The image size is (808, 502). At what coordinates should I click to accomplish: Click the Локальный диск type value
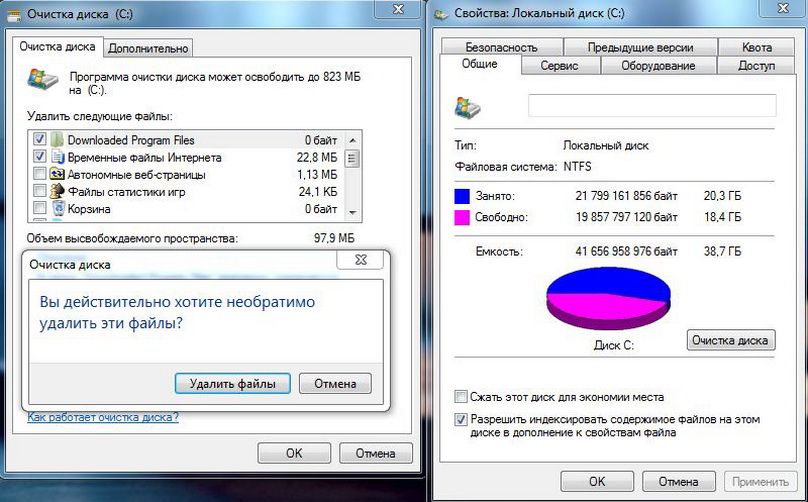tap(606, 145)
